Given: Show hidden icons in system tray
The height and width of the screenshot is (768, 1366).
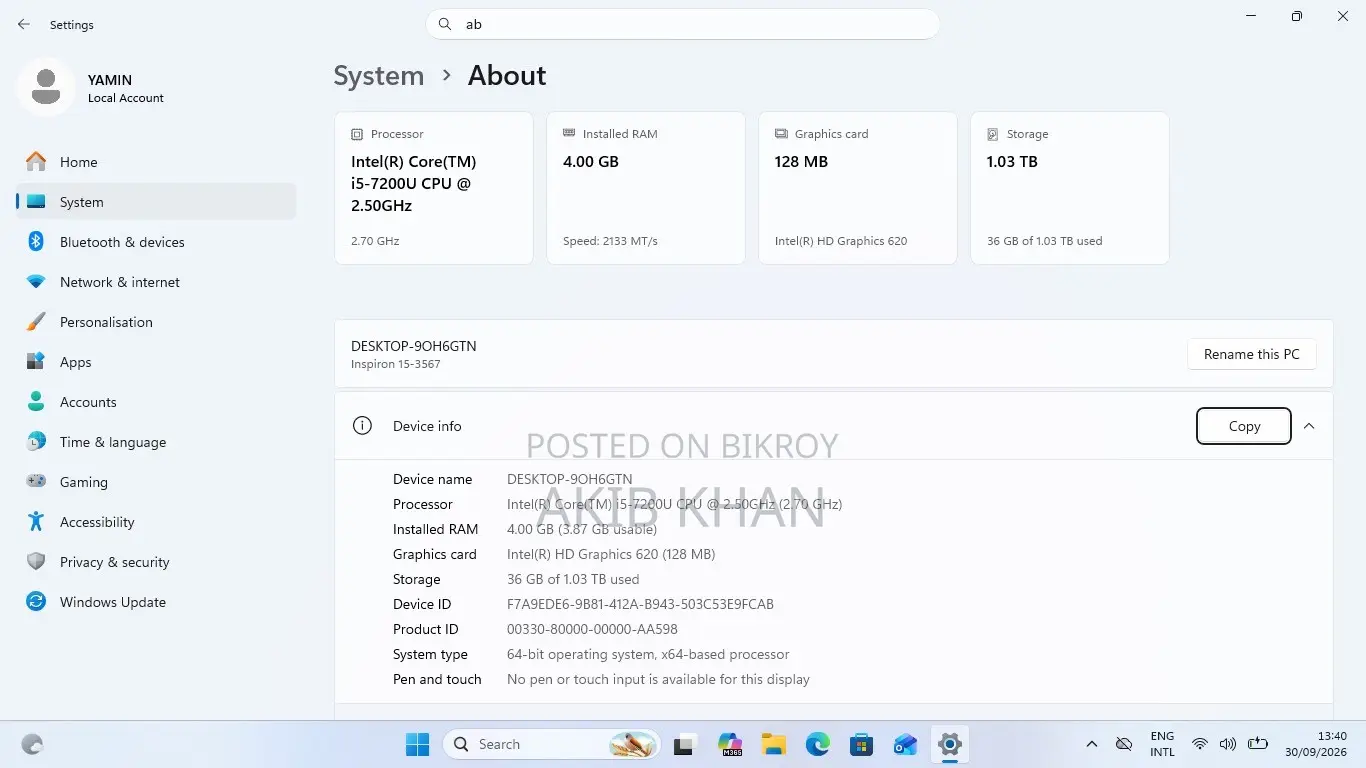Looking at the screenshot, I should (x=1092, y=744).
